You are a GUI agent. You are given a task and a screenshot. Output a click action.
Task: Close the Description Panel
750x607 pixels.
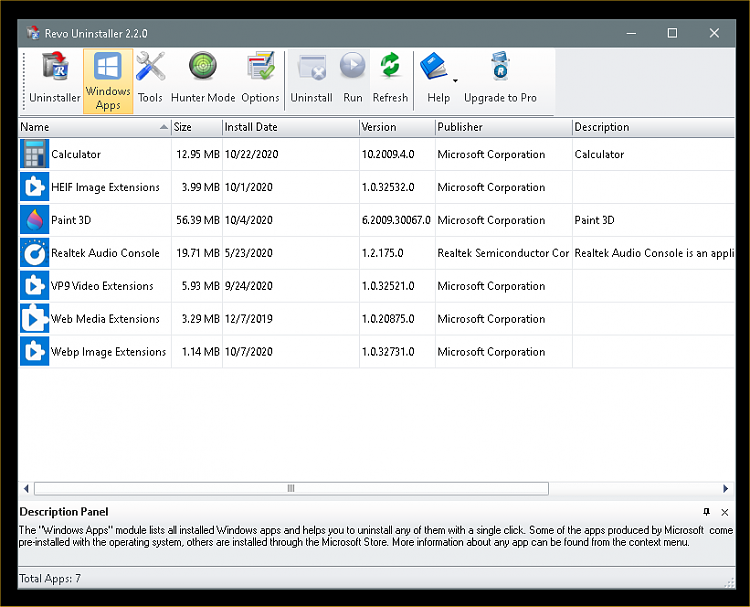click(725, 512)
